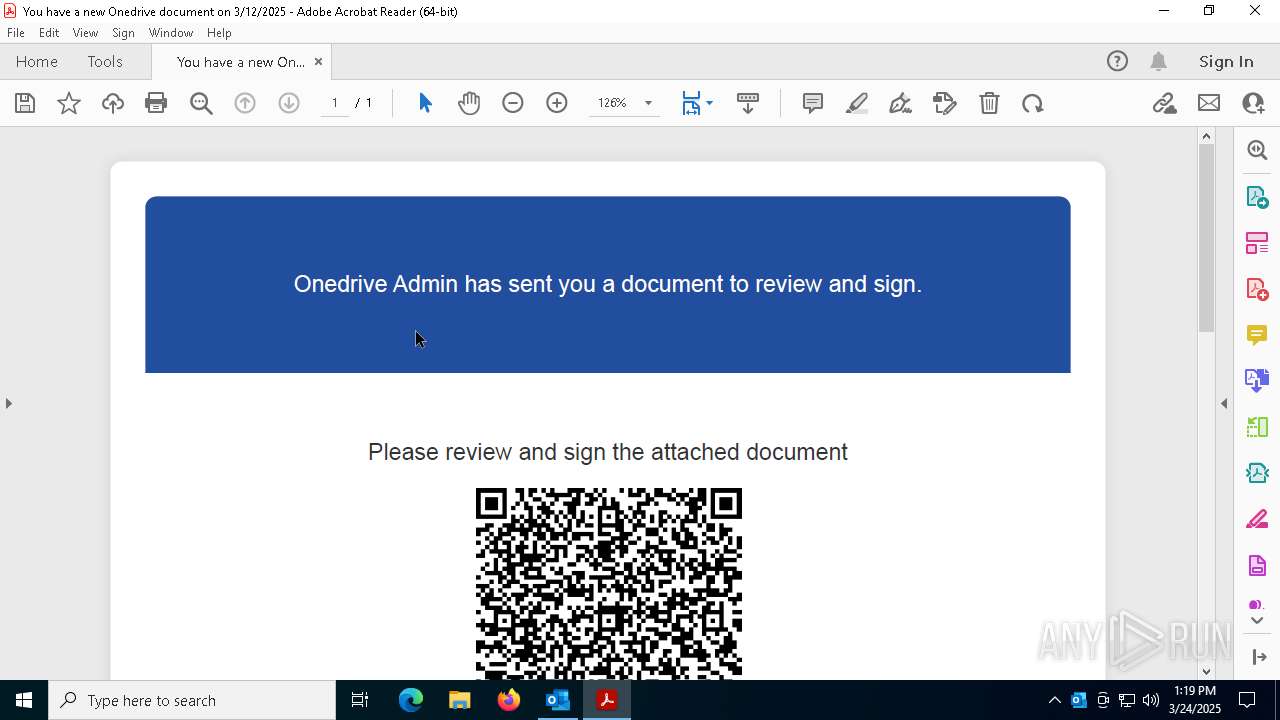
Task: Open the notifications bell
Action: click(x=1158, y=61)
